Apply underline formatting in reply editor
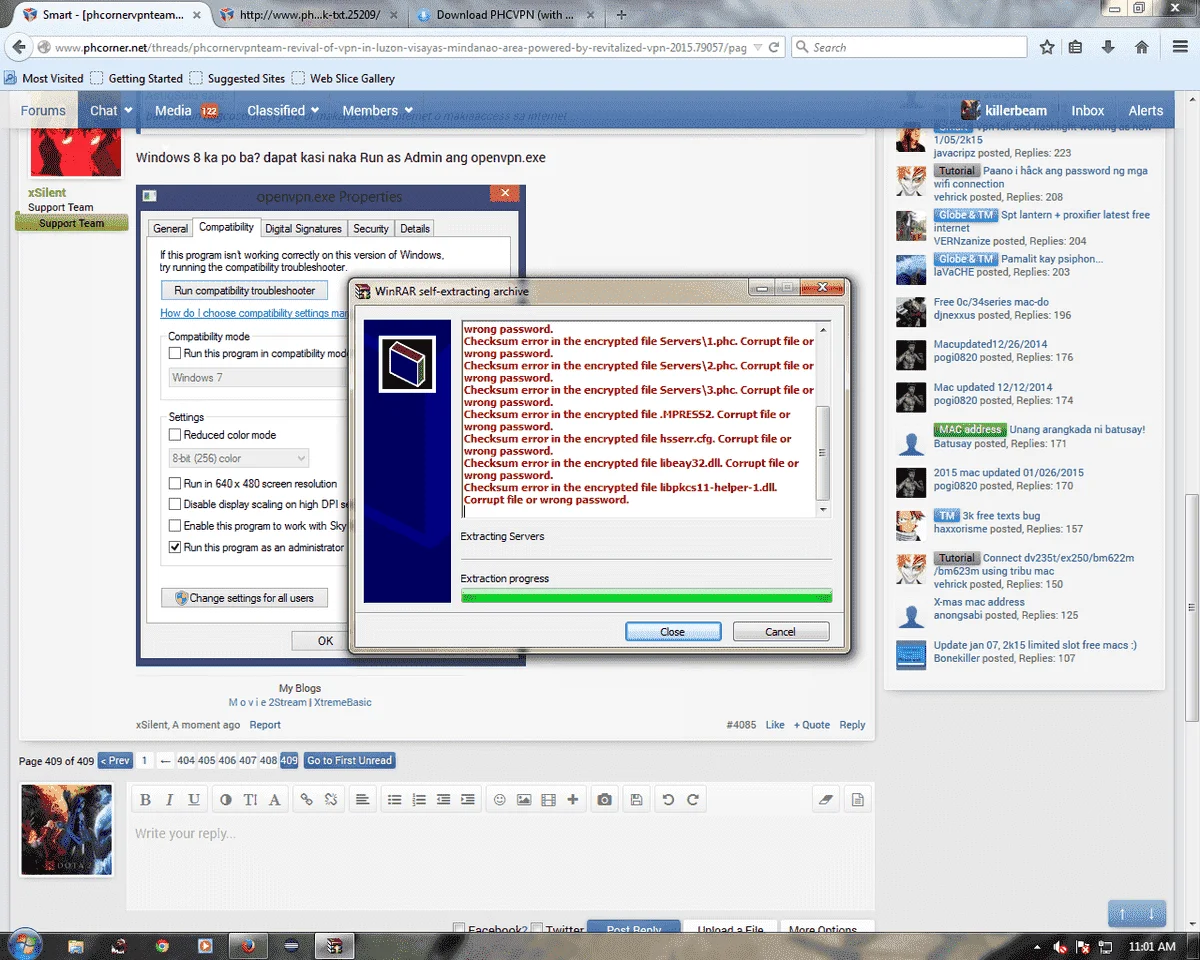Viewport: 1200px width, 960px height. coord(194,800)
